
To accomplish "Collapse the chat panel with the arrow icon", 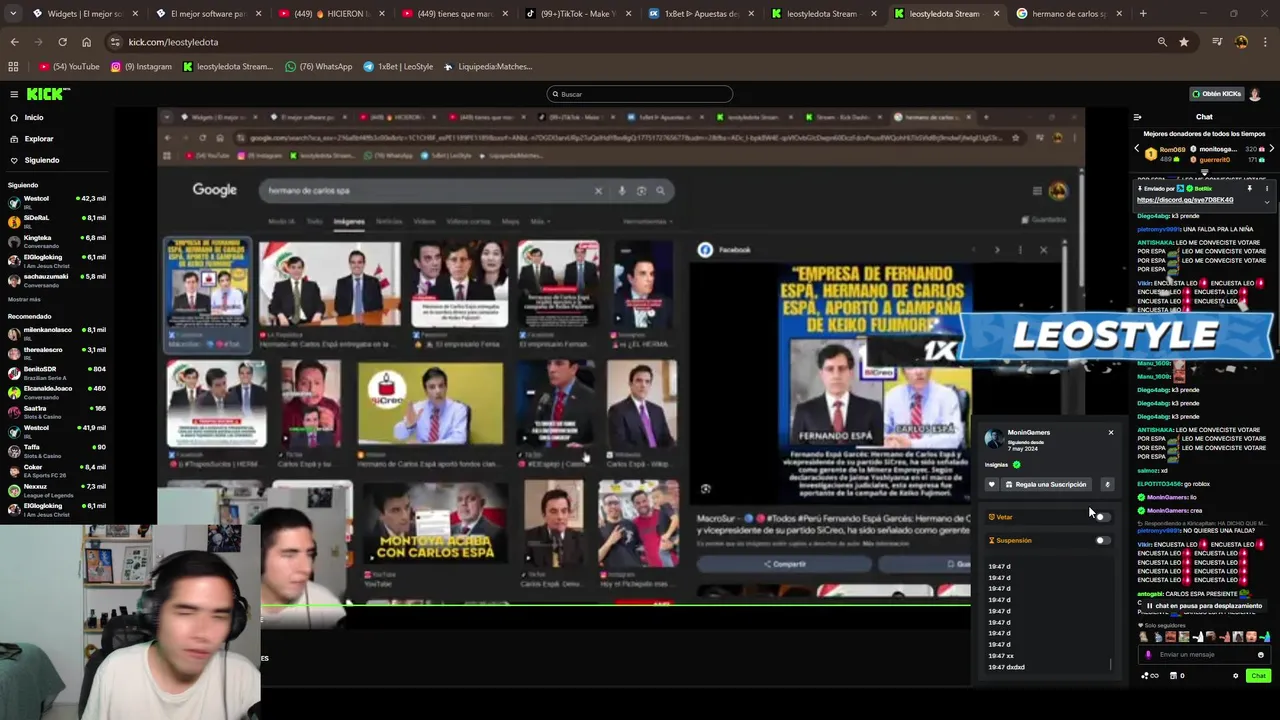I will pyautogui.click(x=1137, y=117).
